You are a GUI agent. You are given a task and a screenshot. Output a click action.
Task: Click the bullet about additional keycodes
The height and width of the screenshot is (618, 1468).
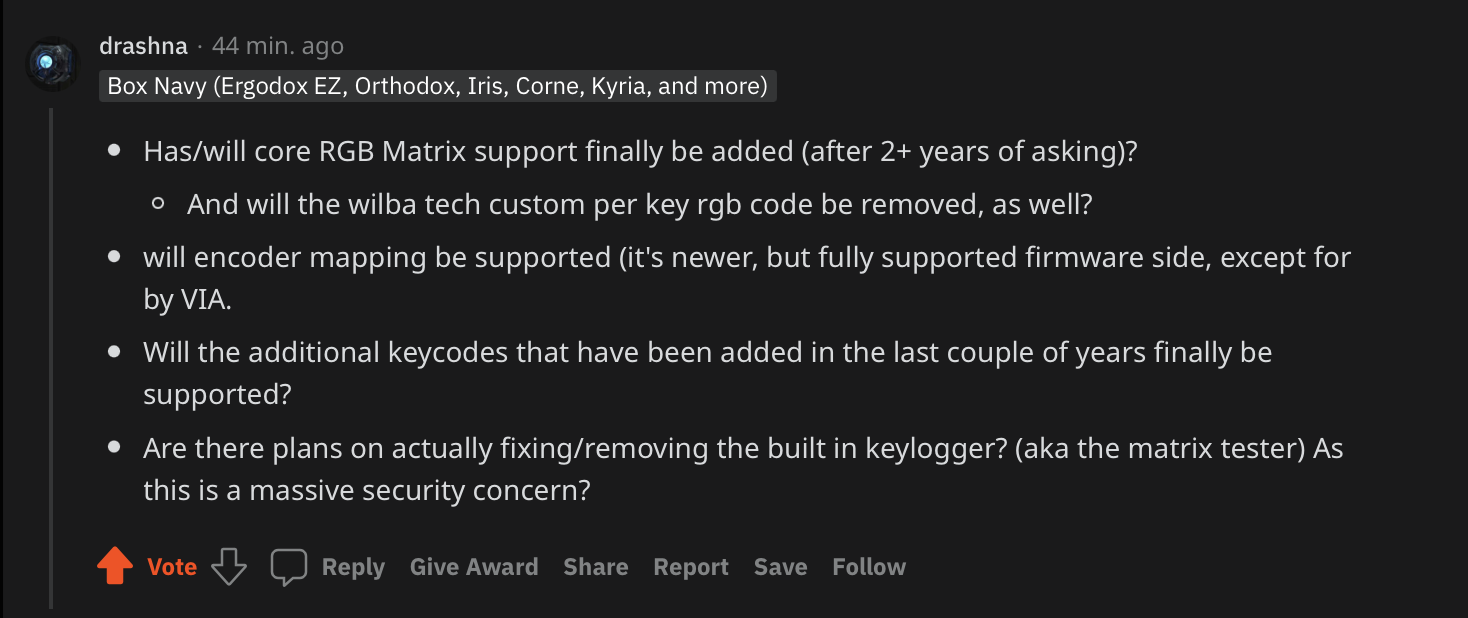(x=707, y=373)
